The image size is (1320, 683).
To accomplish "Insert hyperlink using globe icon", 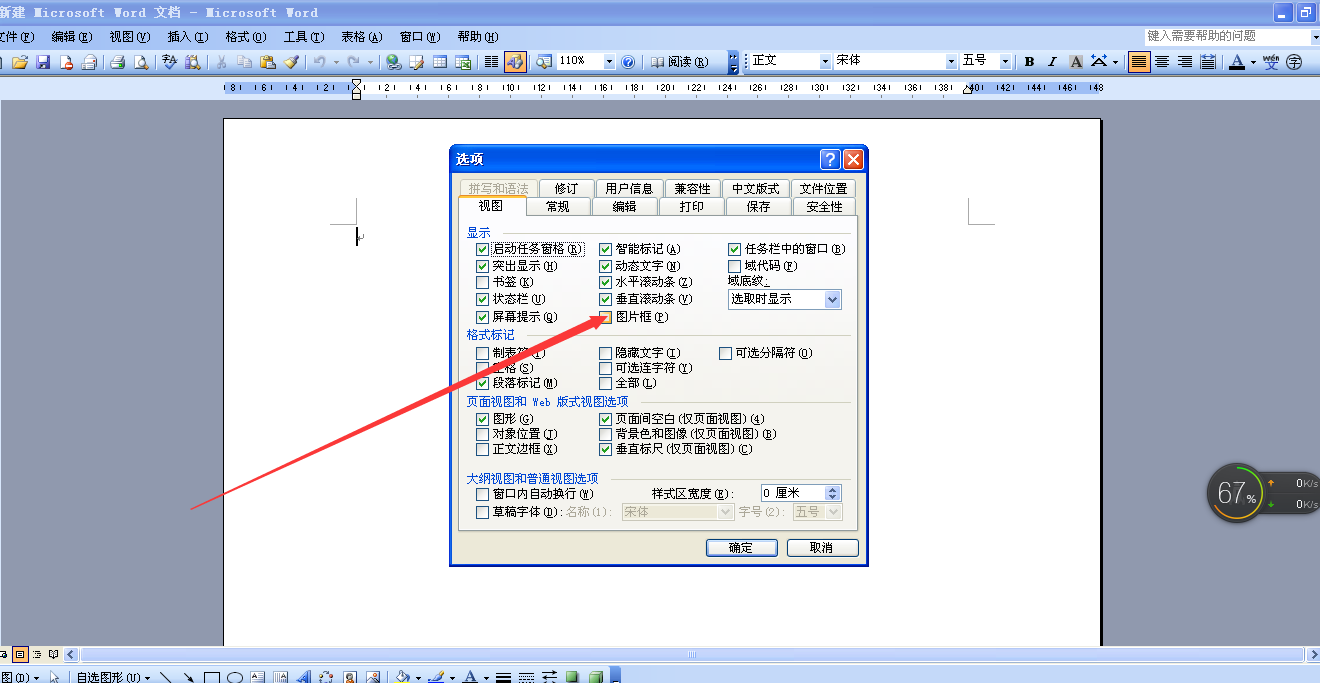I will tap(394, 62).
